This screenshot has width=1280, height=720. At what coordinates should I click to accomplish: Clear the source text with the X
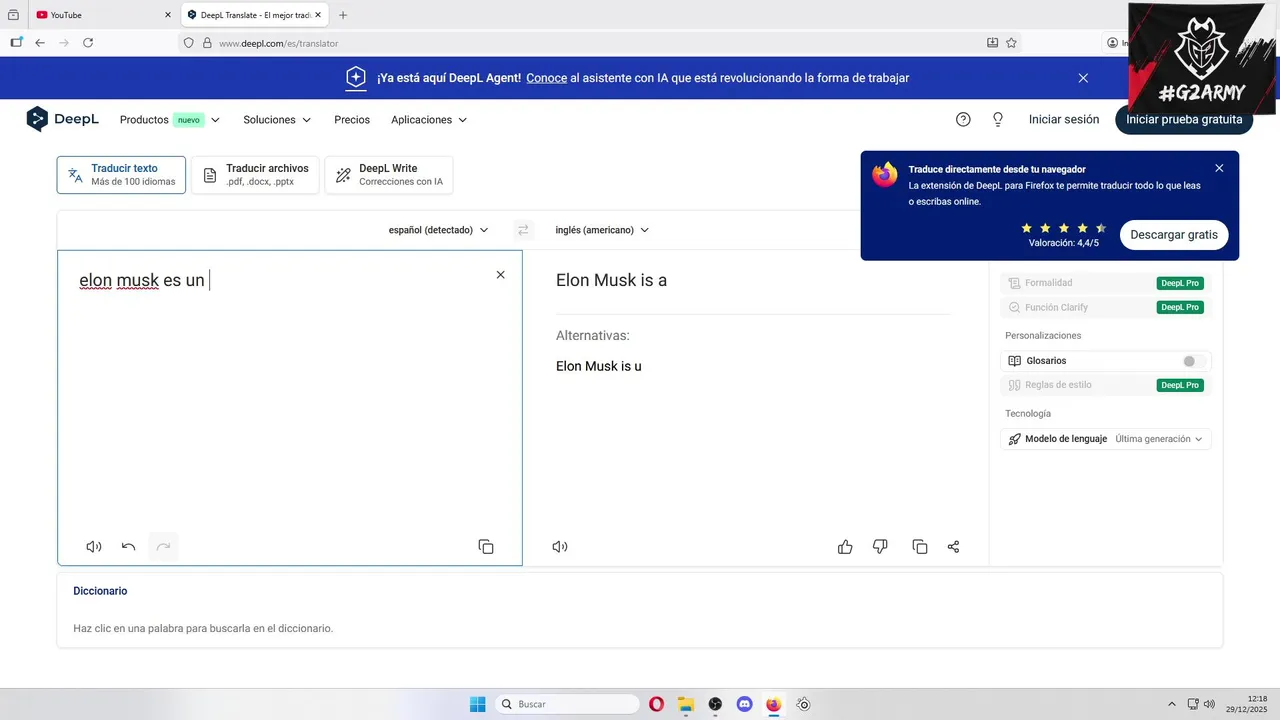coord(501,275)
